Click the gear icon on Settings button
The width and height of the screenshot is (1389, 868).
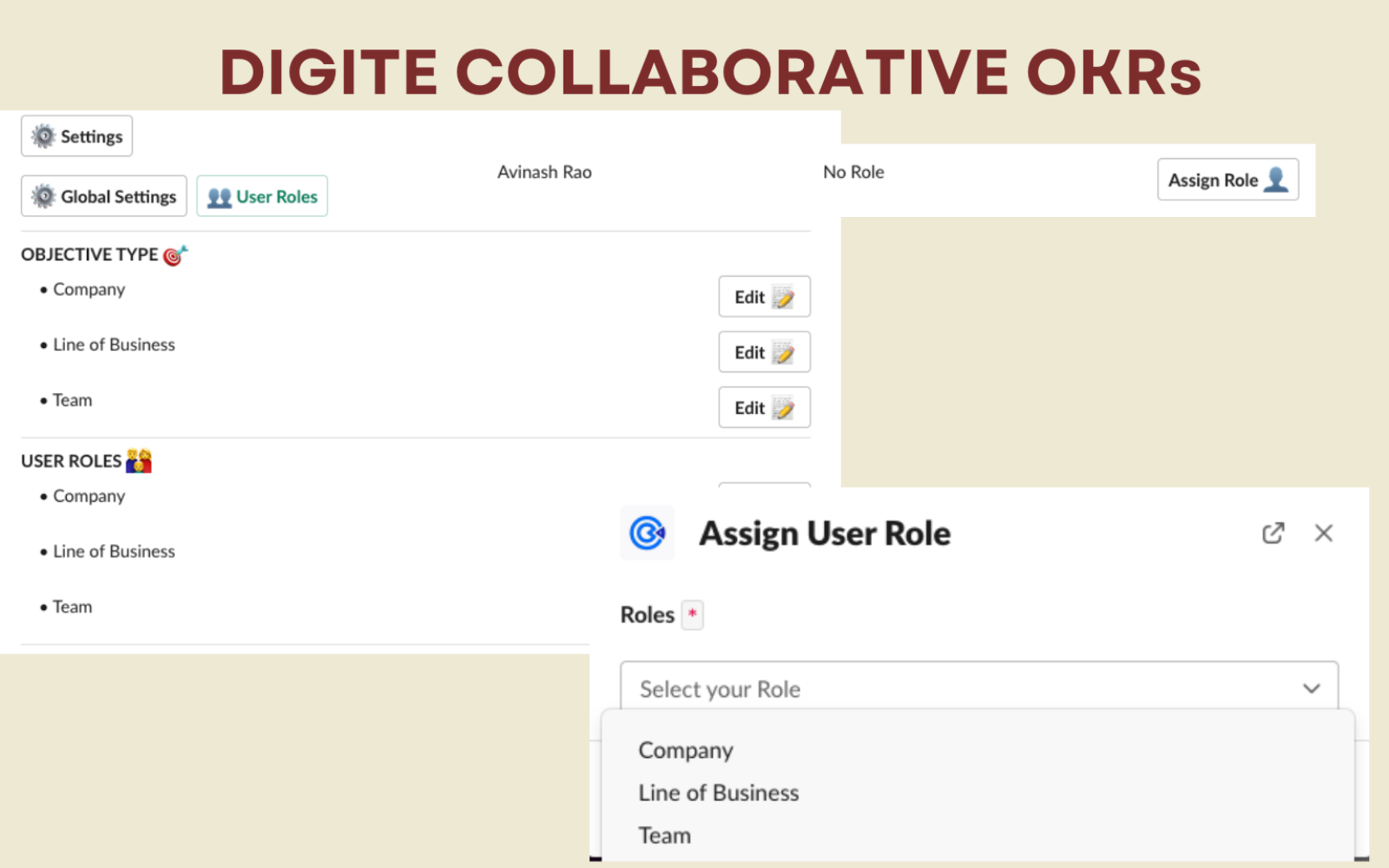pos(43,136)
